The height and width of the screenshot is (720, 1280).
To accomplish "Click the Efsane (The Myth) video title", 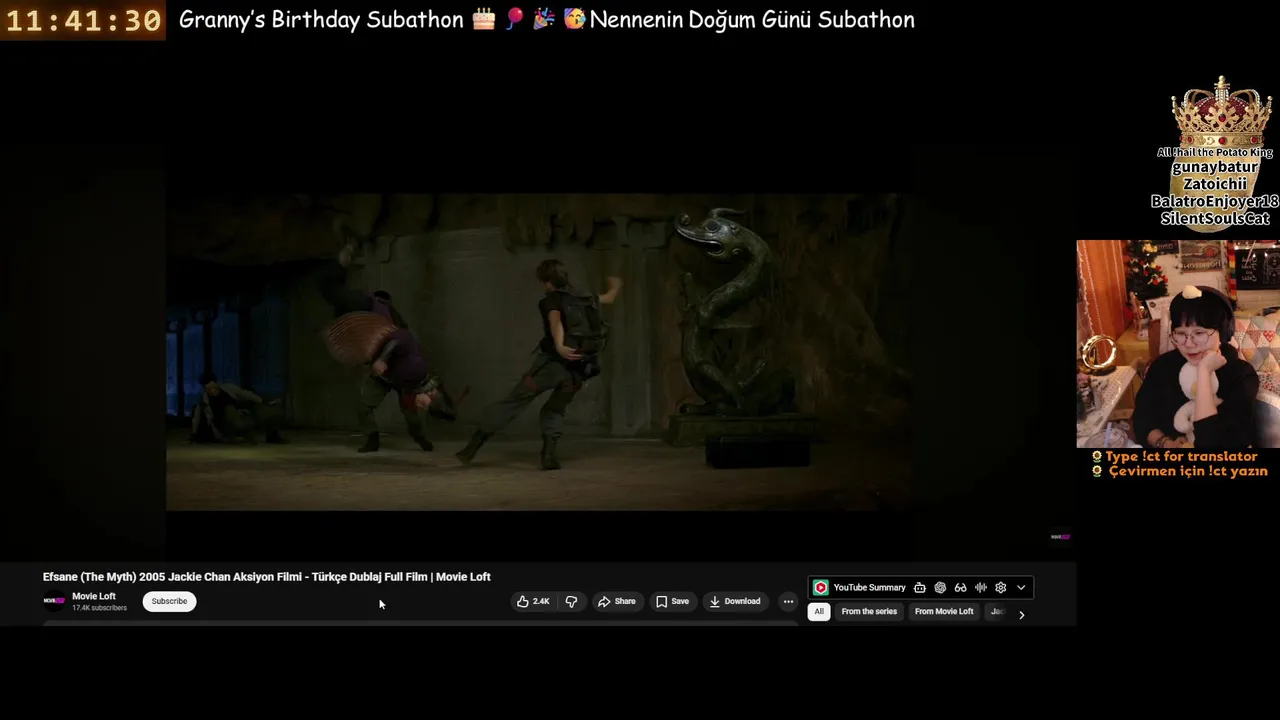I will tap(266, 577).
